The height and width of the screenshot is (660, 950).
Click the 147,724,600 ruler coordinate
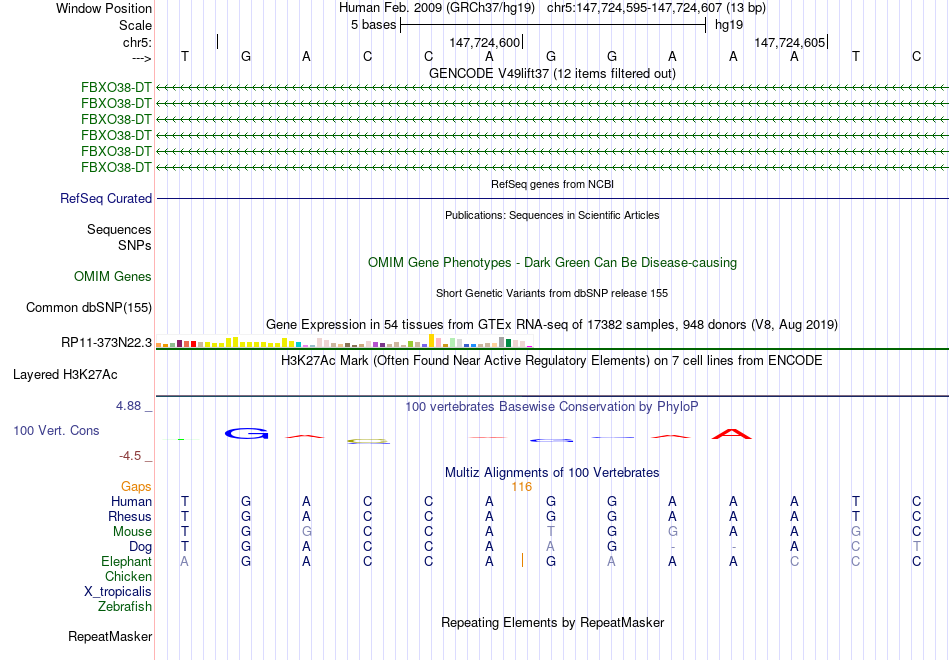485,42
